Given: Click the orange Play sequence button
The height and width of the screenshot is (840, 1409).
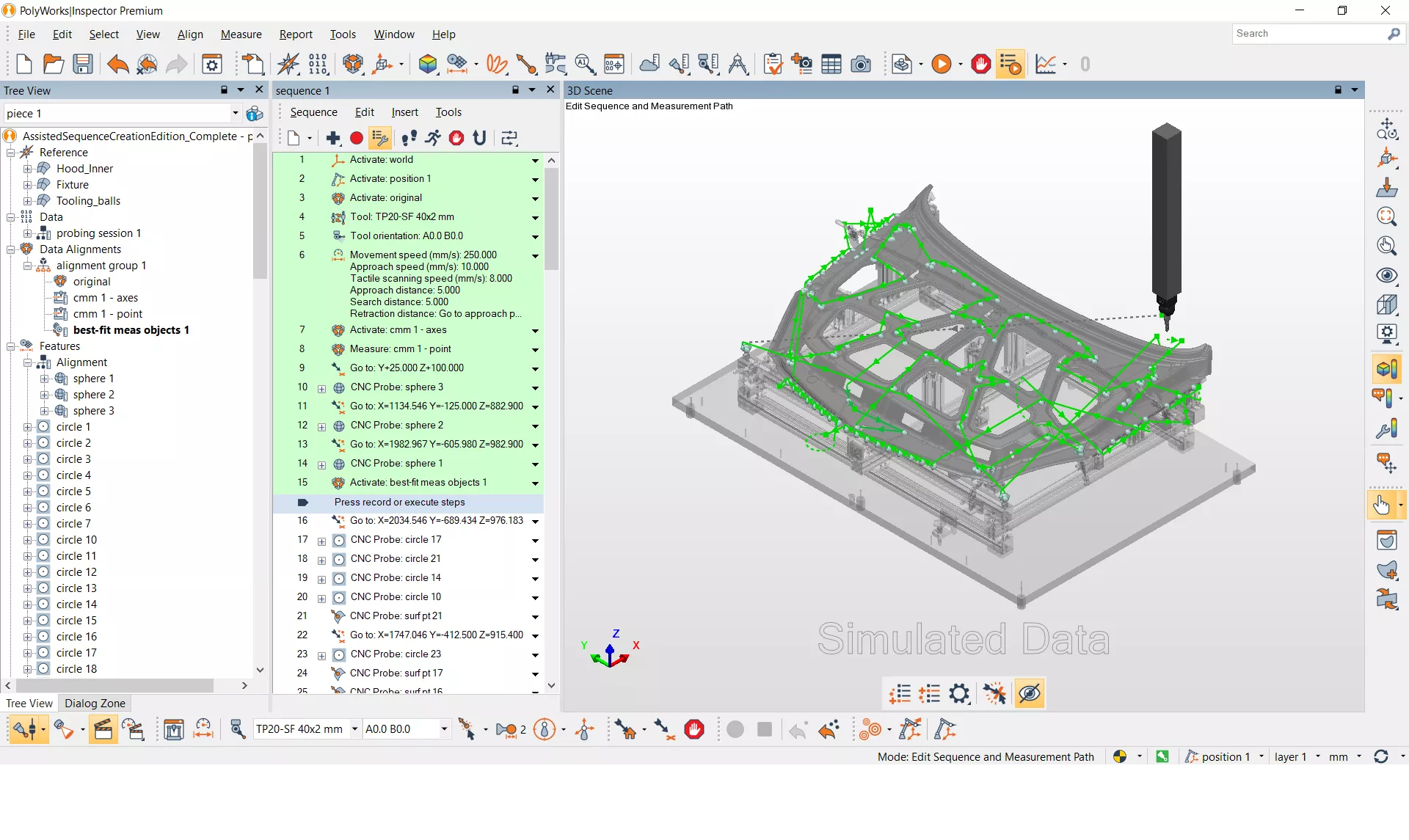Looking at the screenshot, I should [x=942, y=65].
